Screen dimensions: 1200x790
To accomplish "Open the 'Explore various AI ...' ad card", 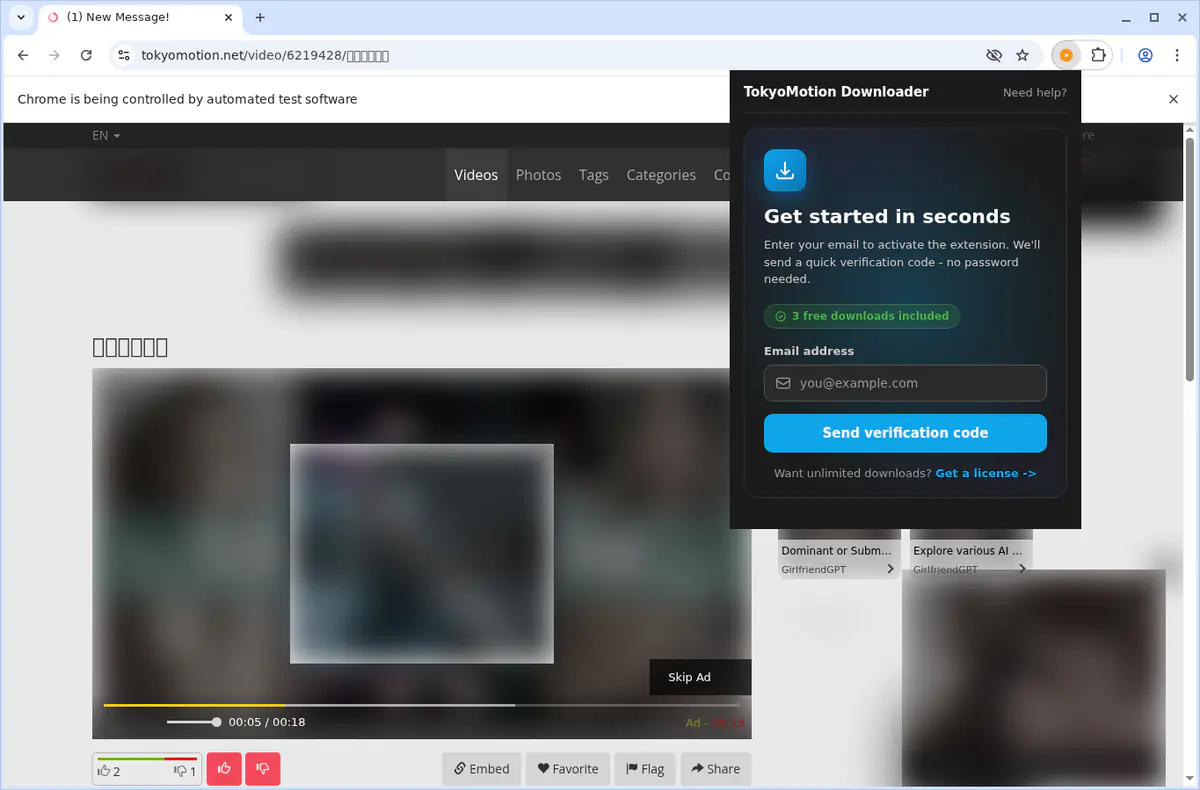I will 970,555.
